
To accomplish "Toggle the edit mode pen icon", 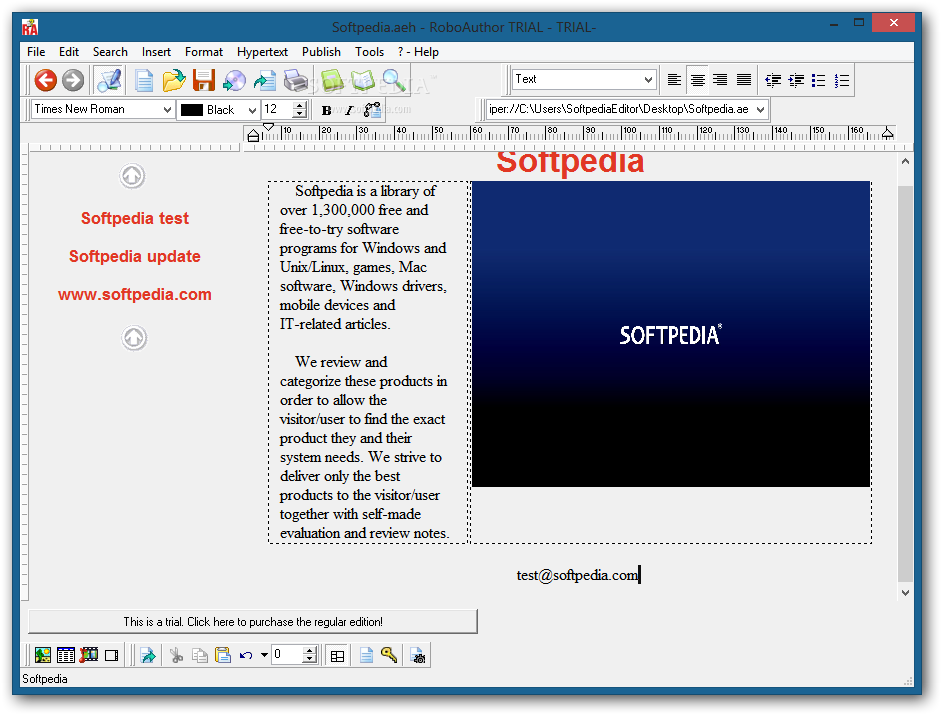I will point(109,80).
